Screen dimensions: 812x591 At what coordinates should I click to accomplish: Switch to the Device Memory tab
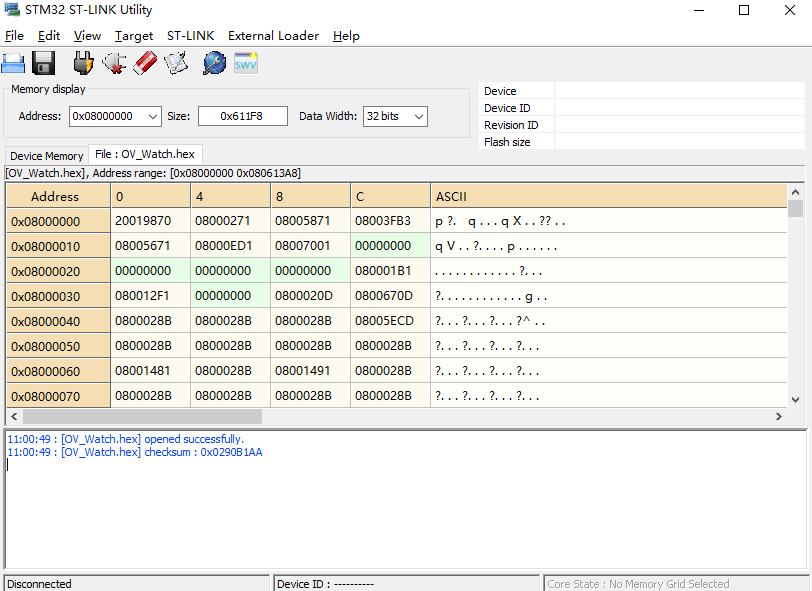(x=47, y=156)
